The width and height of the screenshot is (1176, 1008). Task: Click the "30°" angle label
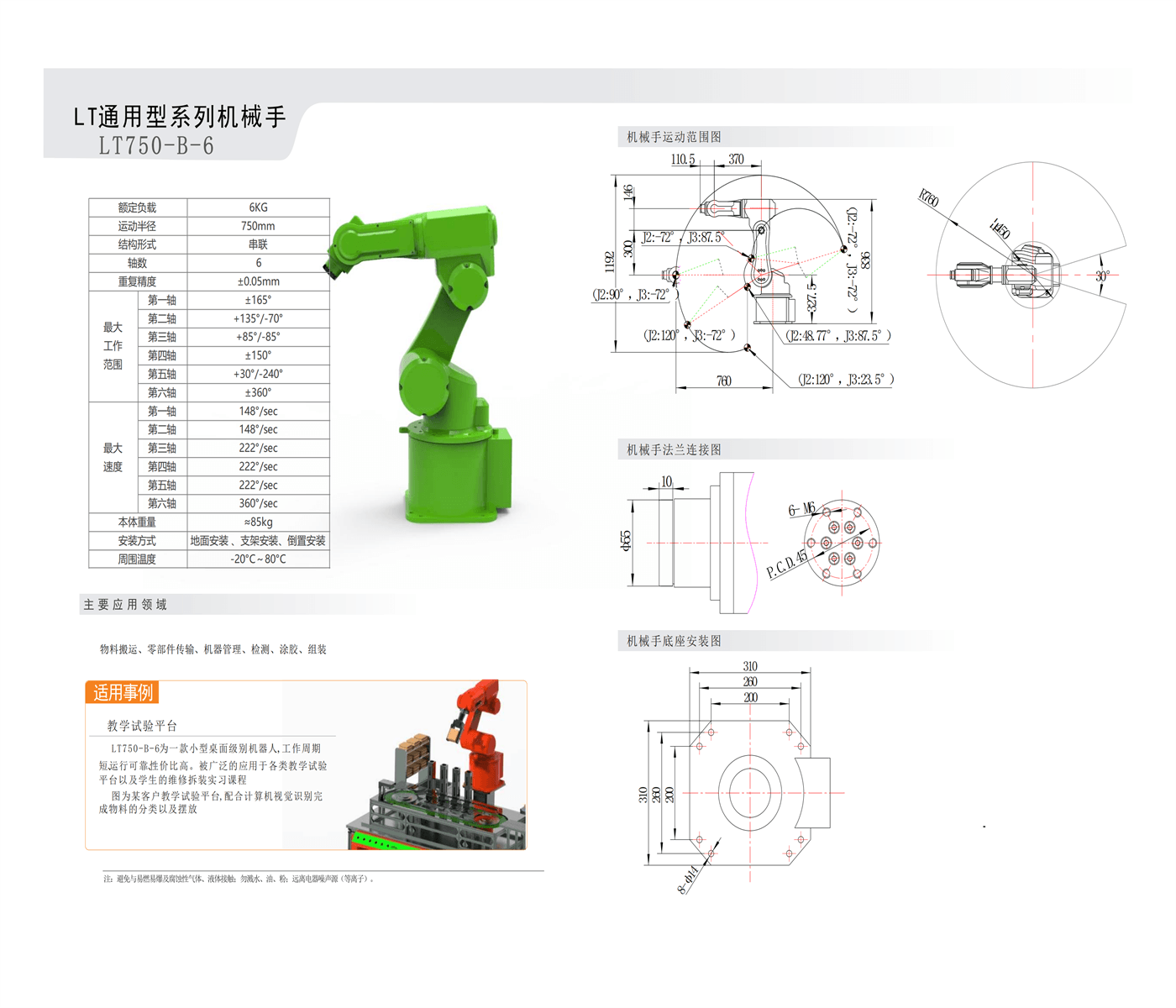click(x=1102, y=276)
